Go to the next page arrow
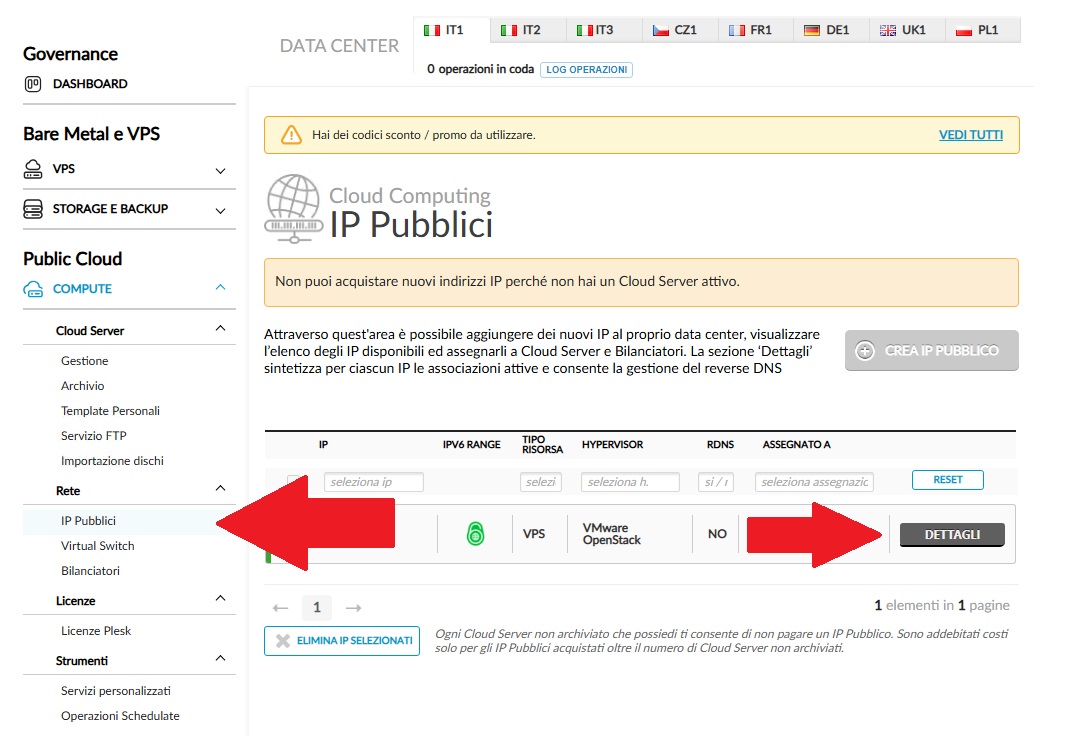Image resolution: width=1086 pixels, height=736 pixels. 353,607
